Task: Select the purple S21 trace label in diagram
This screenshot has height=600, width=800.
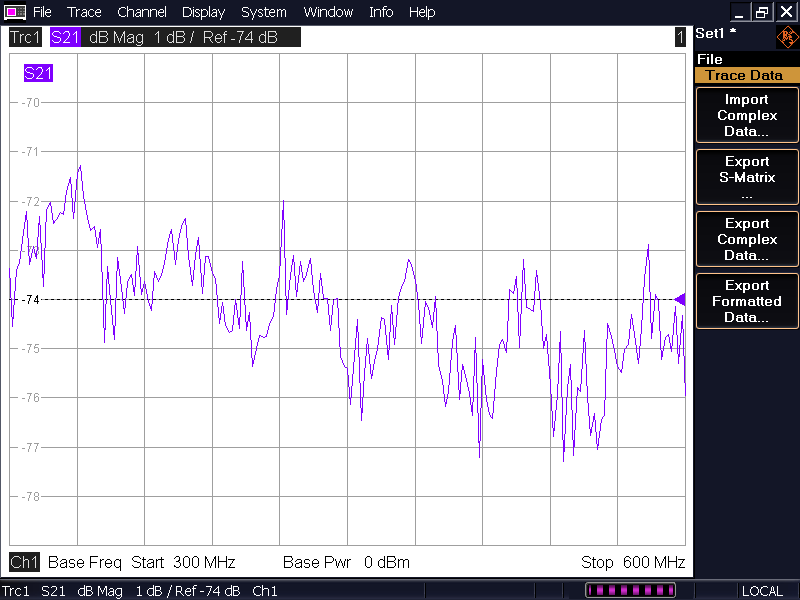Action: tap(38, 73)
